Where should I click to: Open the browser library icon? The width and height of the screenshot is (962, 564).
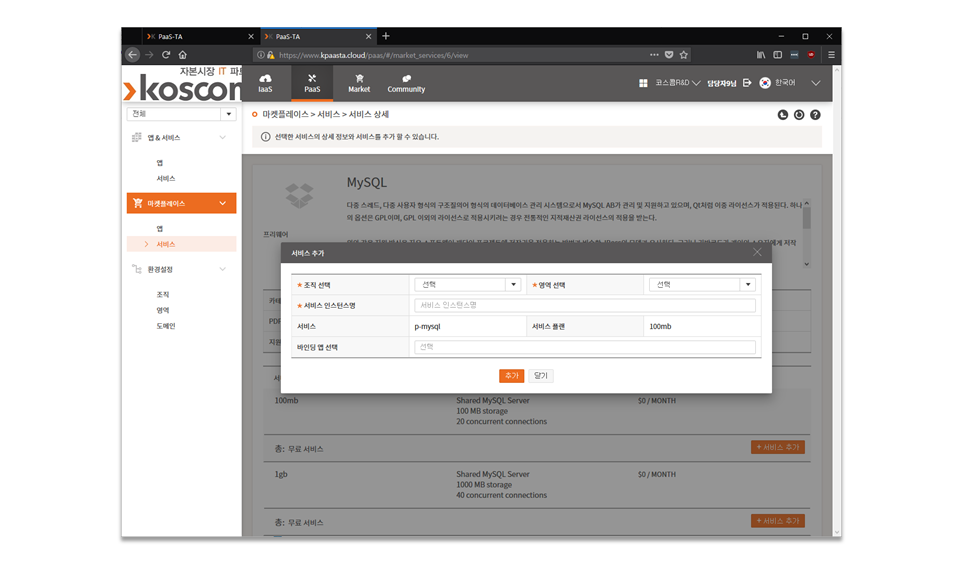coord(761,55)
